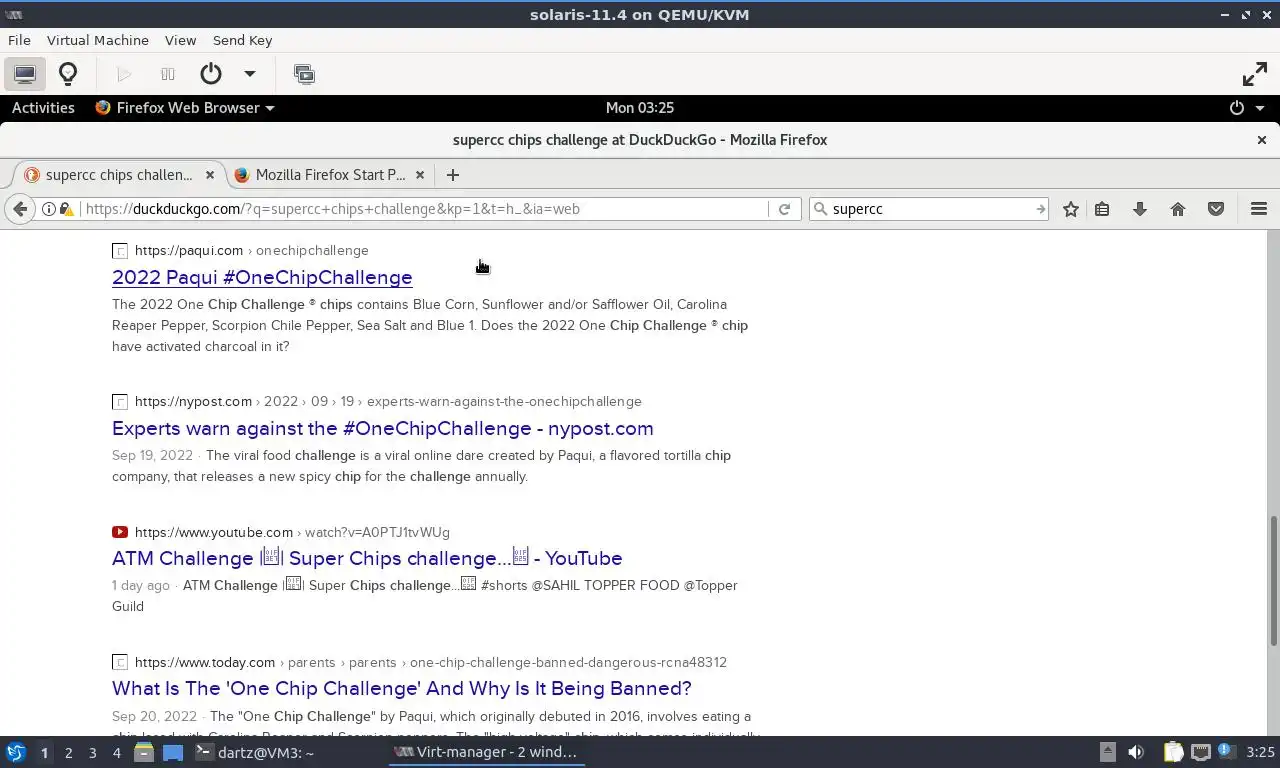Open the manage VM snapshots icon
This screenshot has width=1280, height=768.
304,74
